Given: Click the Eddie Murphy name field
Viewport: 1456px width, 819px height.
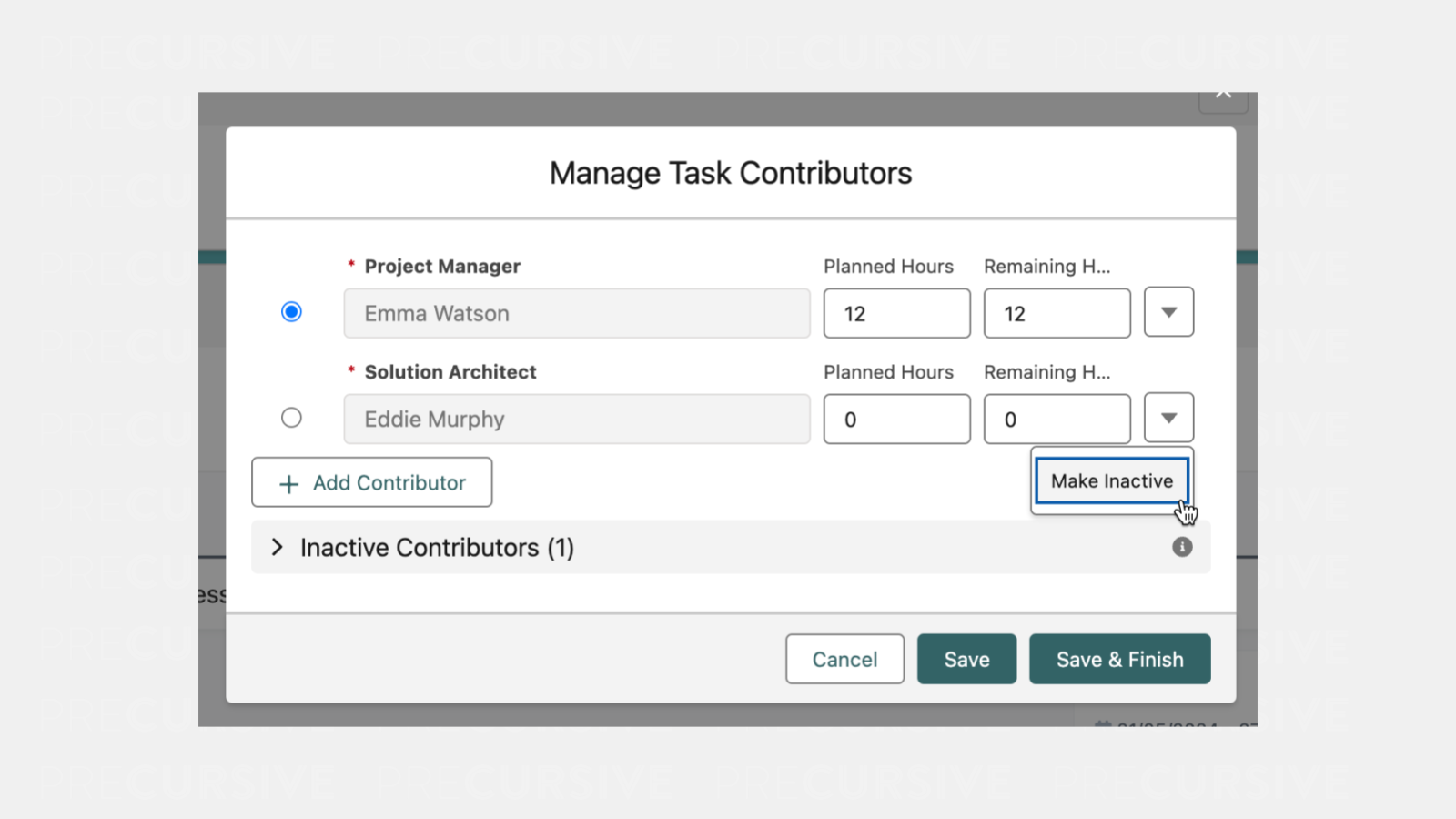Looking at the screenshot, I should 577,419.
